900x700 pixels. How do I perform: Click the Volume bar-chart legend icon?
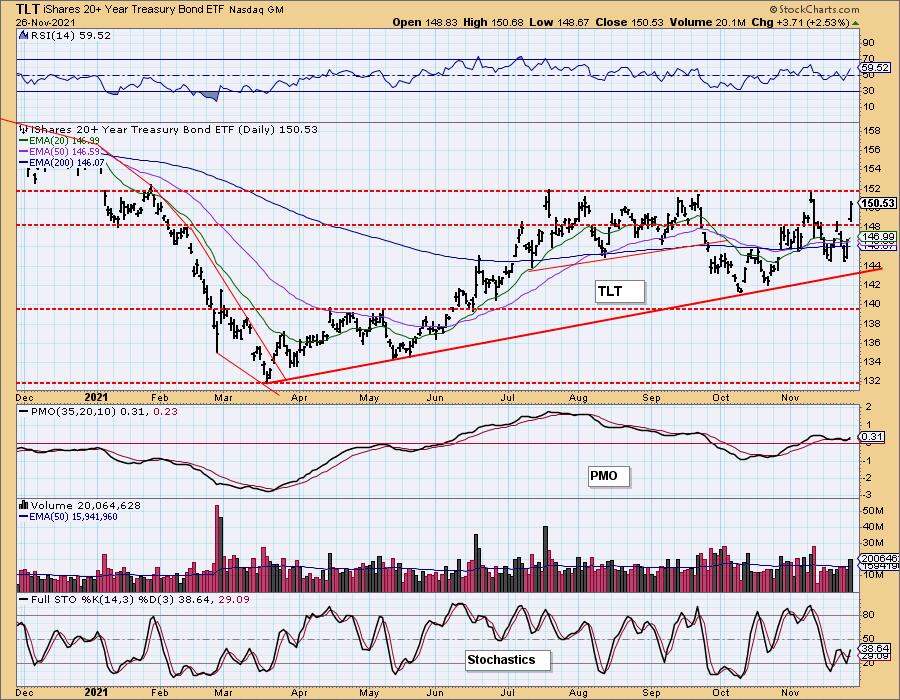point(23,505)
